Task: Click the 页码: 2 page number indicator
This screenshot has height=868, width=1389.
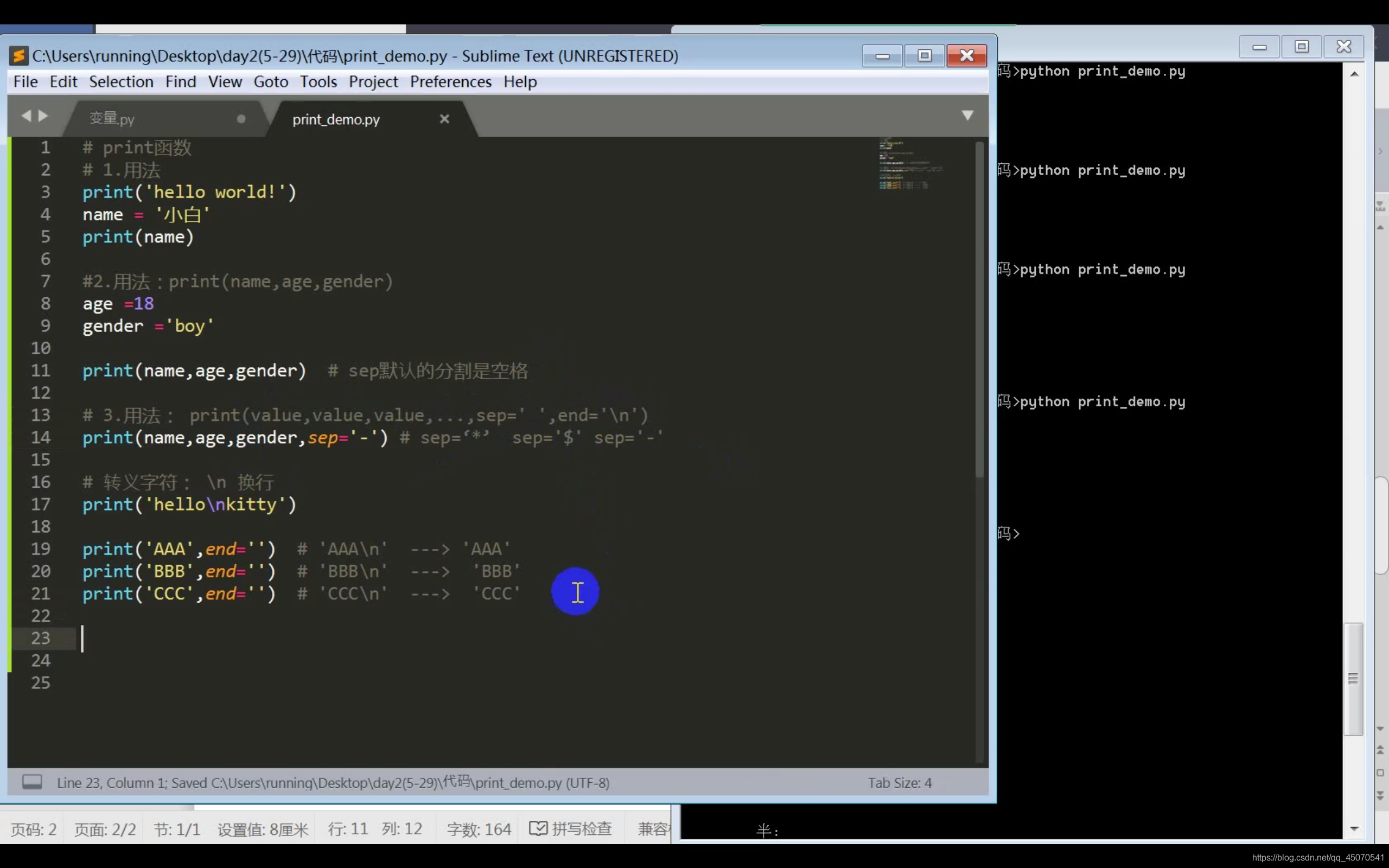Action: 33,829
